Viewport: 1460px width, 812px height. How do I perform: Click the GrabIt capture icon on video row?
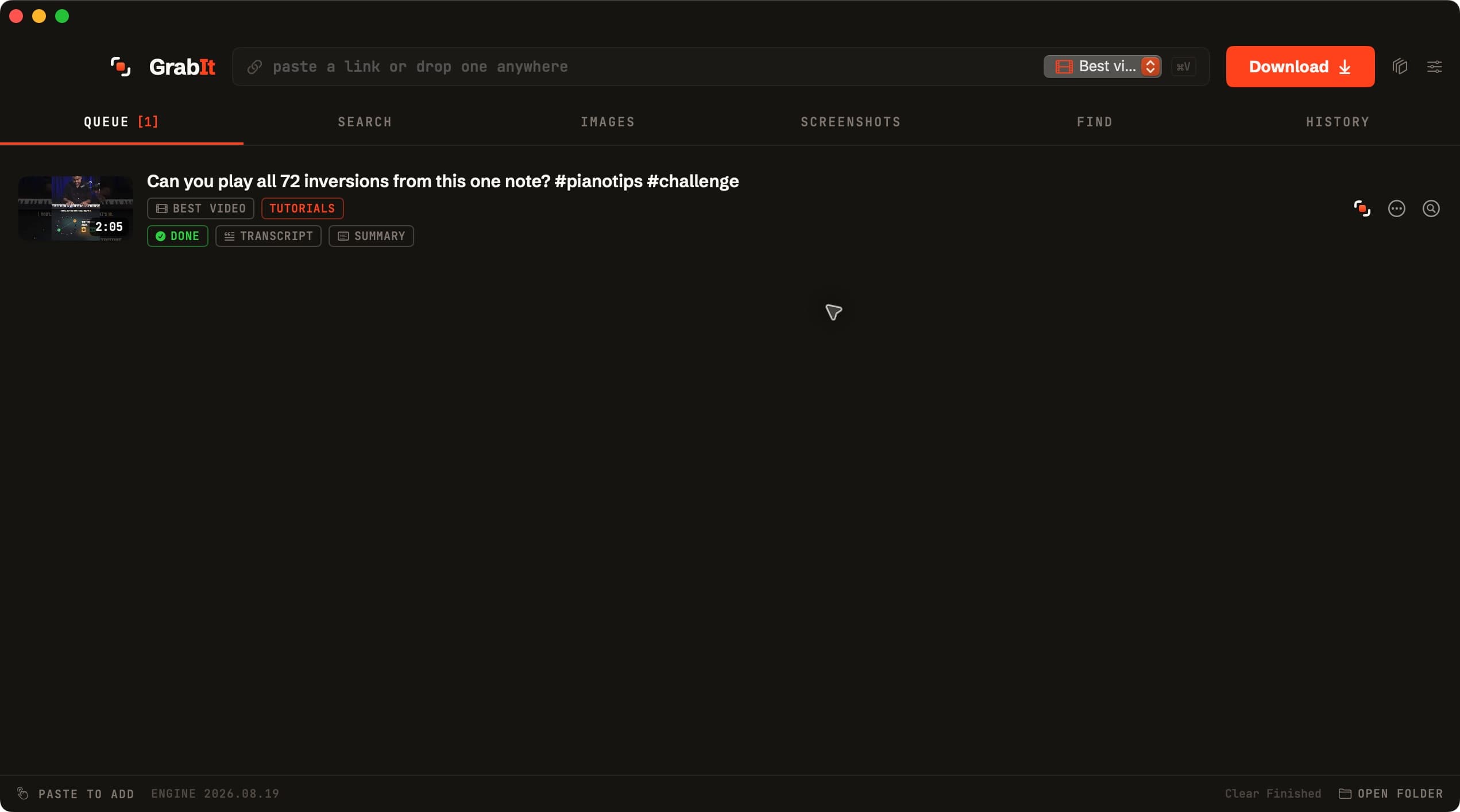coord(1362,208)
